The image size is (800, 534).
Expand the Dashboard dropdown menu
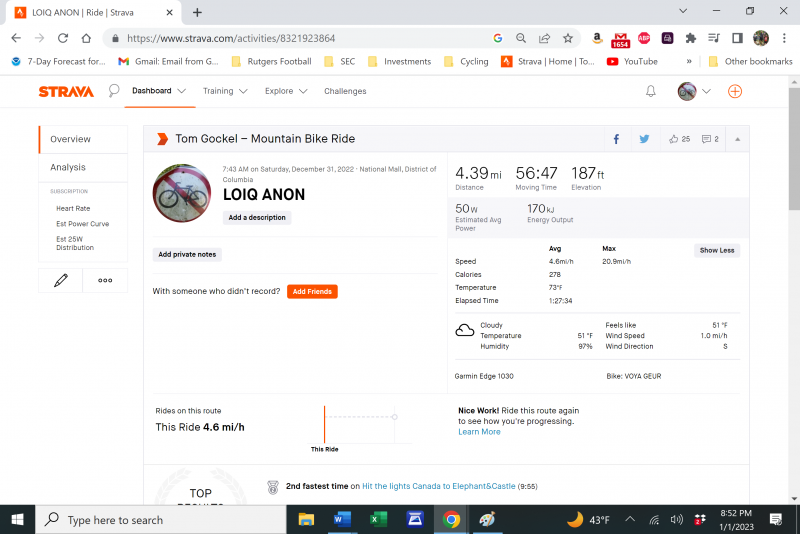coord(158,91)
